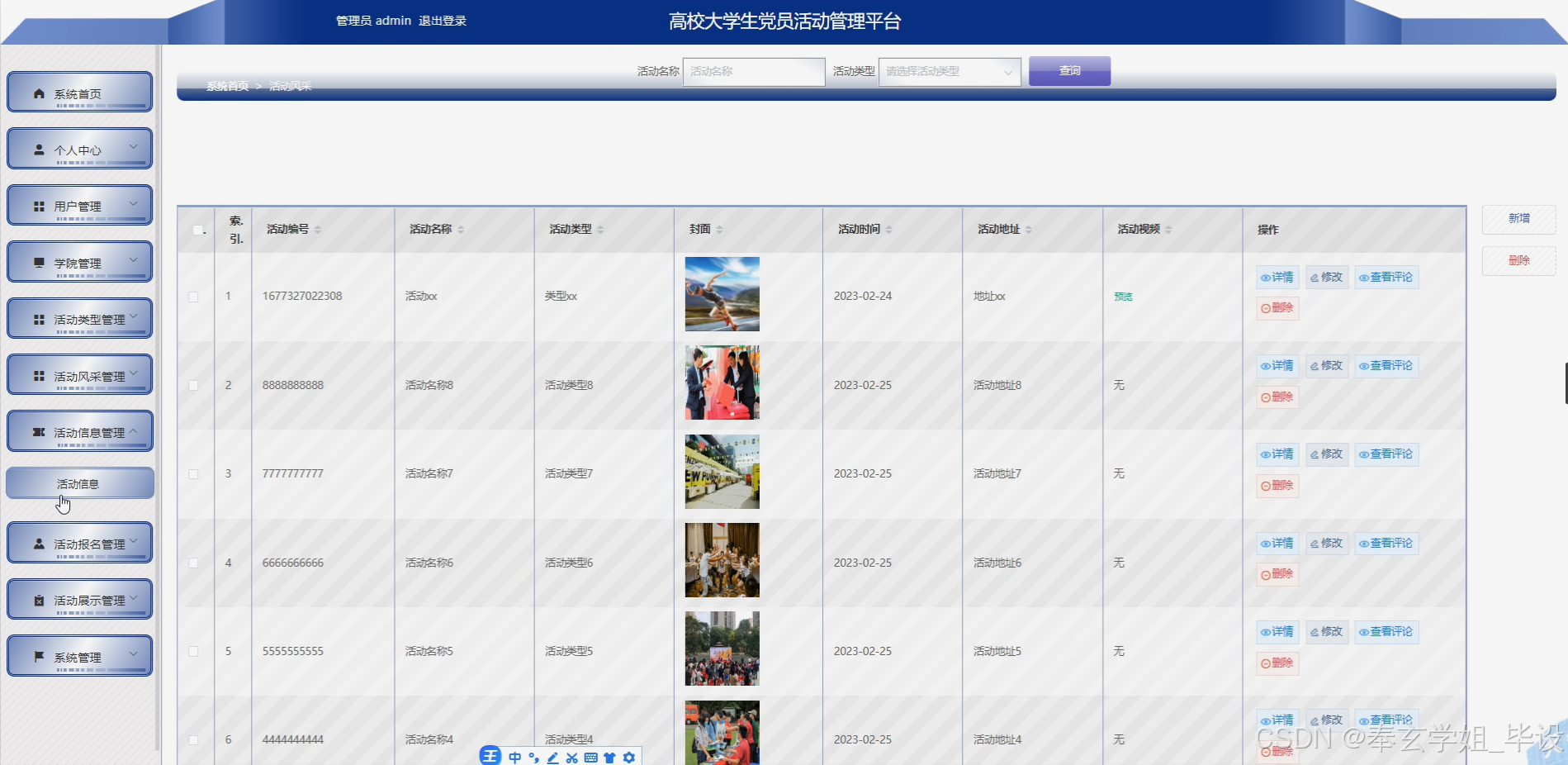Expand the 用户管理 menu chevron

coord(134,203)
